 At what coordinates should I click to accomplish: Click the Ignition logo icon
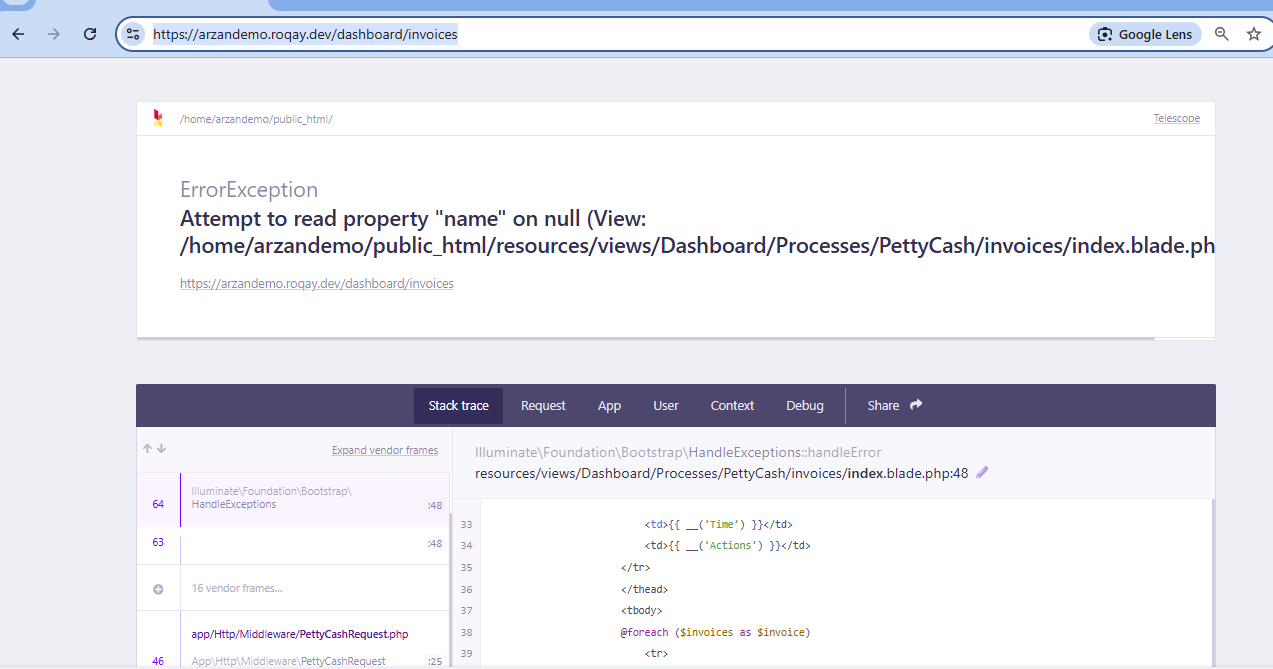coord(157,118)
